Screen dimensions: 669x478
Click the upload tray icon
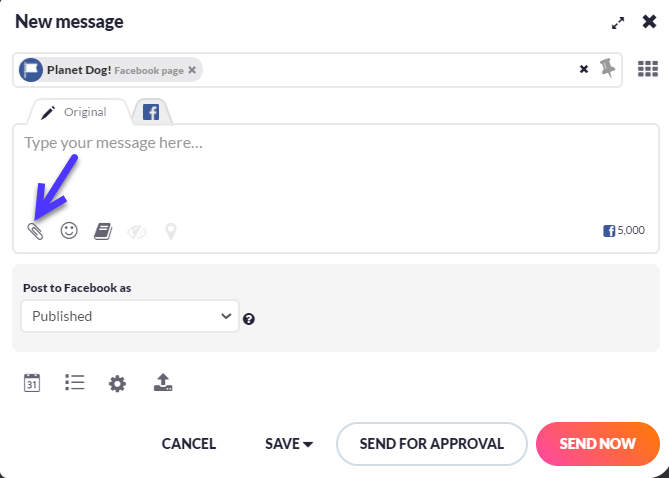163,382
